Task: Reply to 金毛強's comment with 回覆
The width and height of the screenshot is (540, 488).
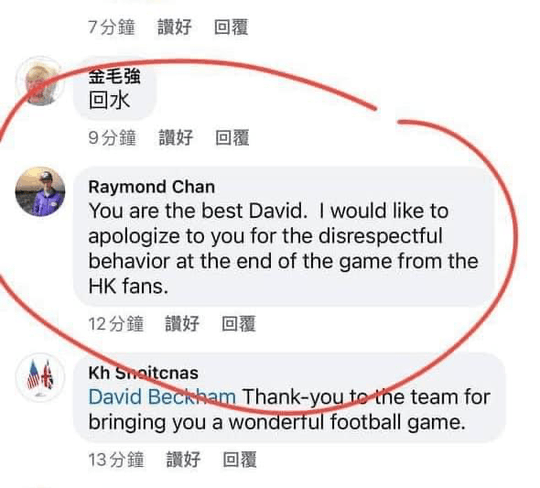Action: tap(232, 138)
